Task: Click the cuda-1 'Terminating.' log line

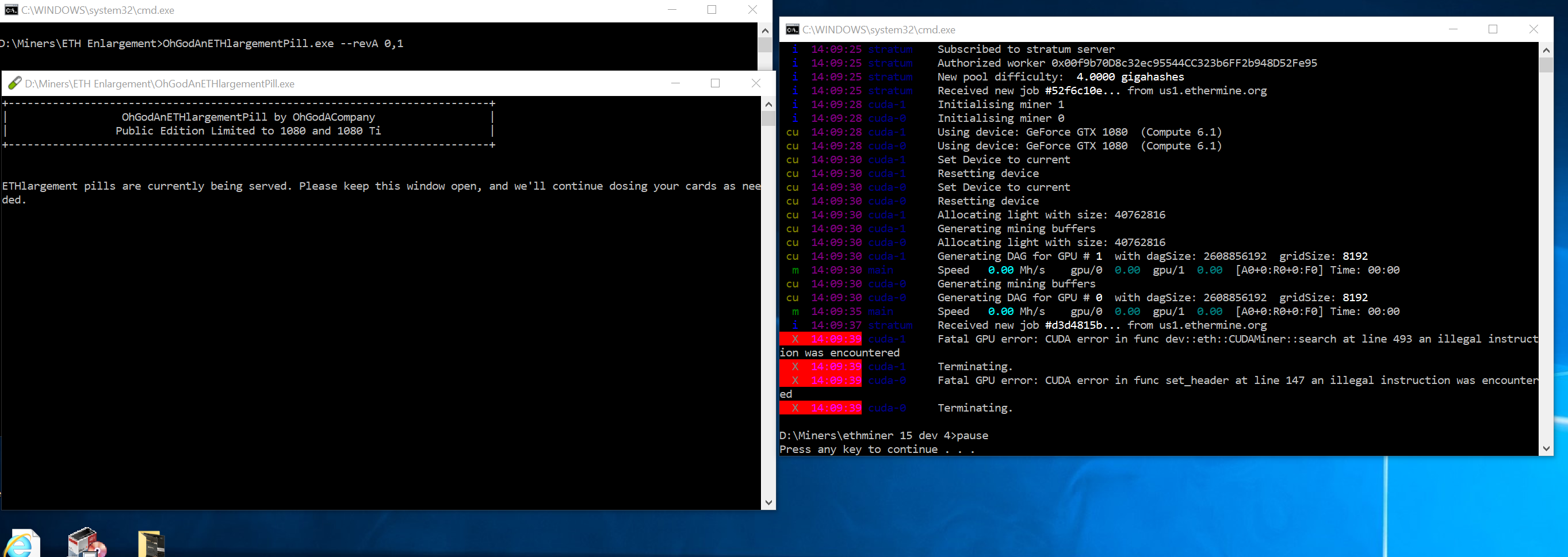Action: click(975, 367)
